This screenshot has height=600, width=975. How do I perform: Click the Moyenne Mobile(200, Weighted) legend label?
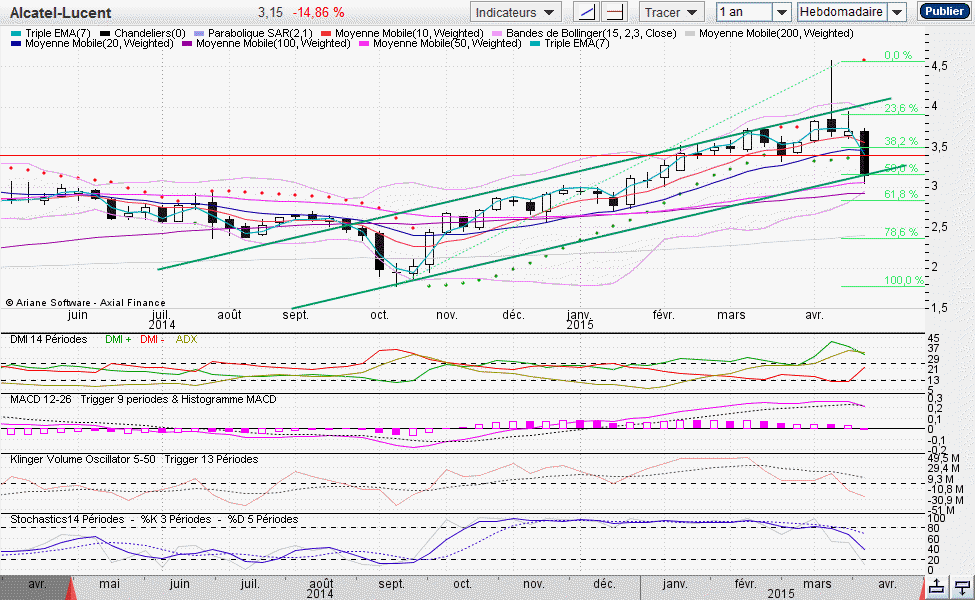coord(776,33)
